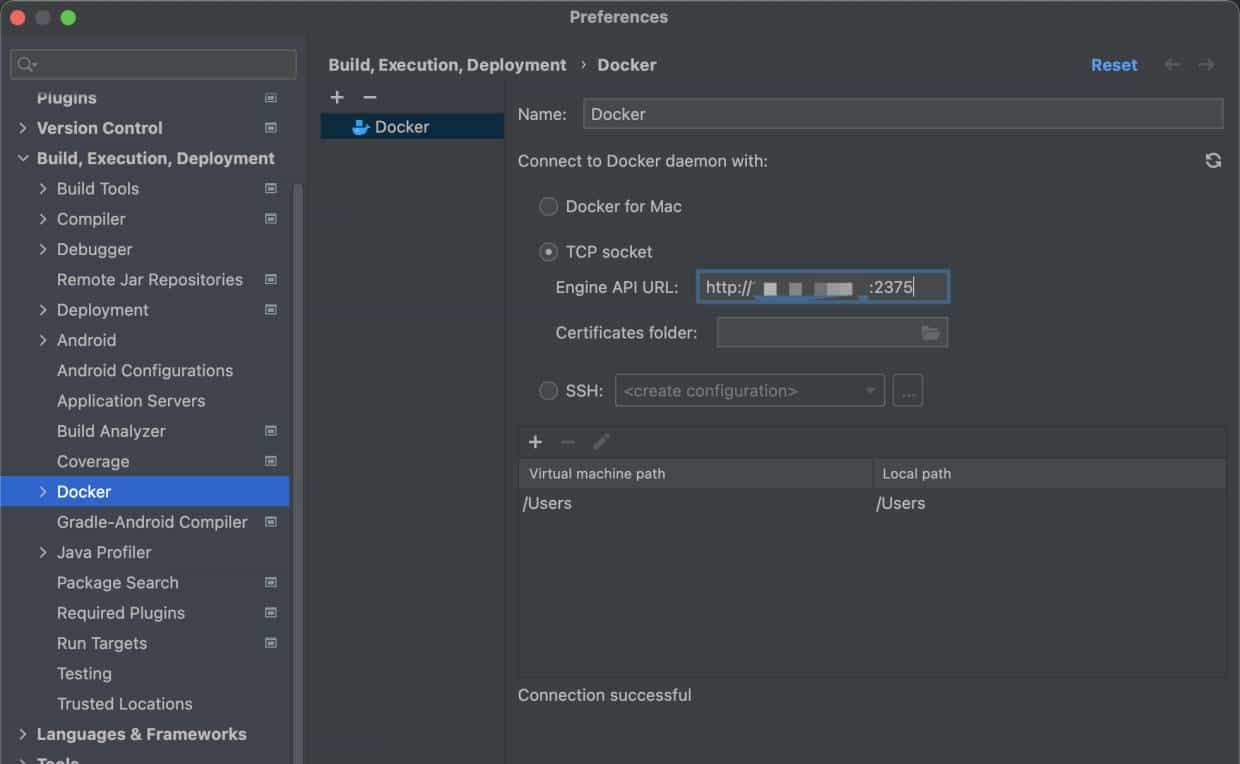Expand the Languages & Frameworks section
This screenshot has height=764, width=1240.
click(23, 734)
